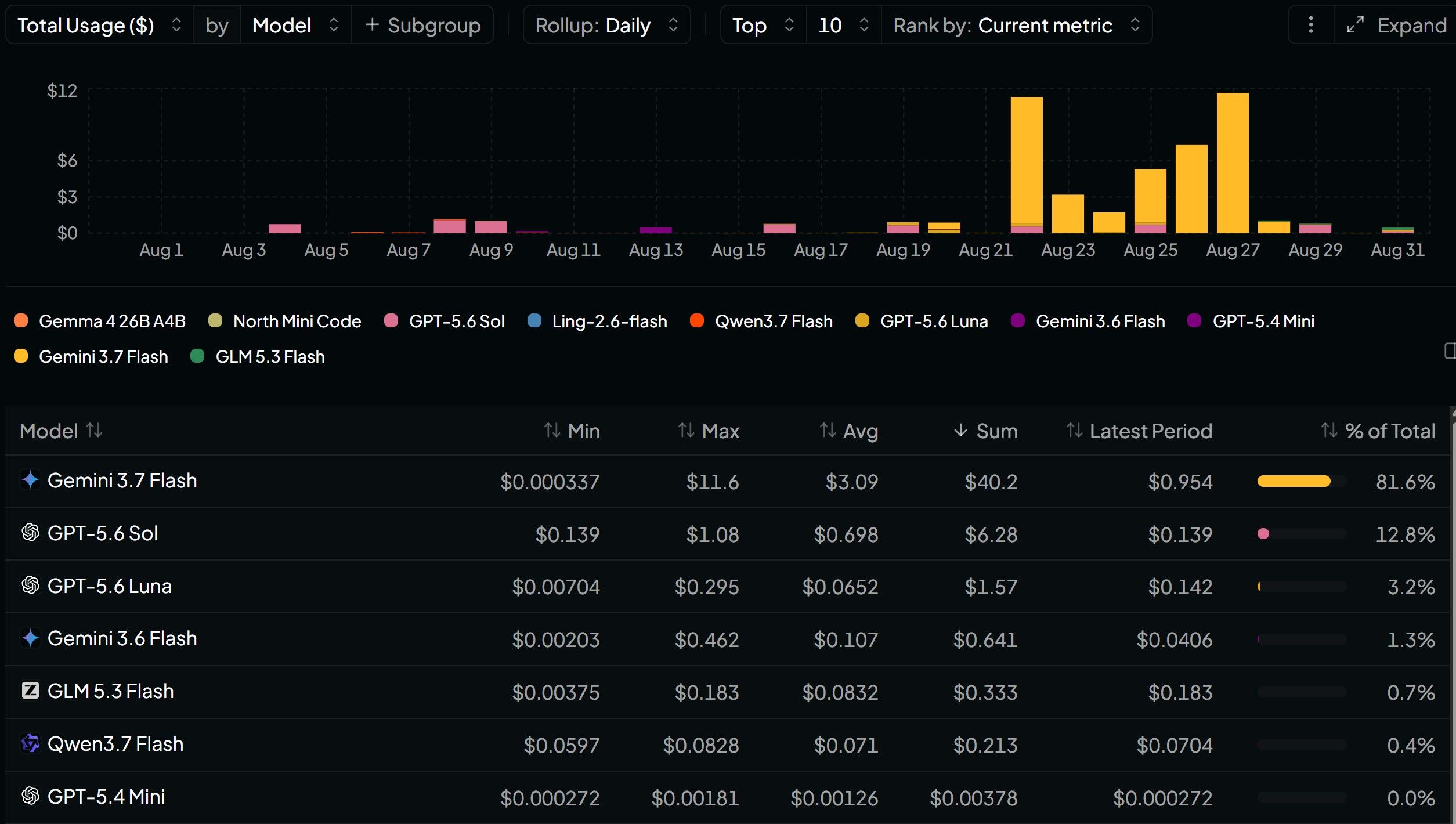Screen dimensions: 1456x824
Task: Click the GPT-5.6 Luna 3.2% progress bar
Action: click(1302, 587)
